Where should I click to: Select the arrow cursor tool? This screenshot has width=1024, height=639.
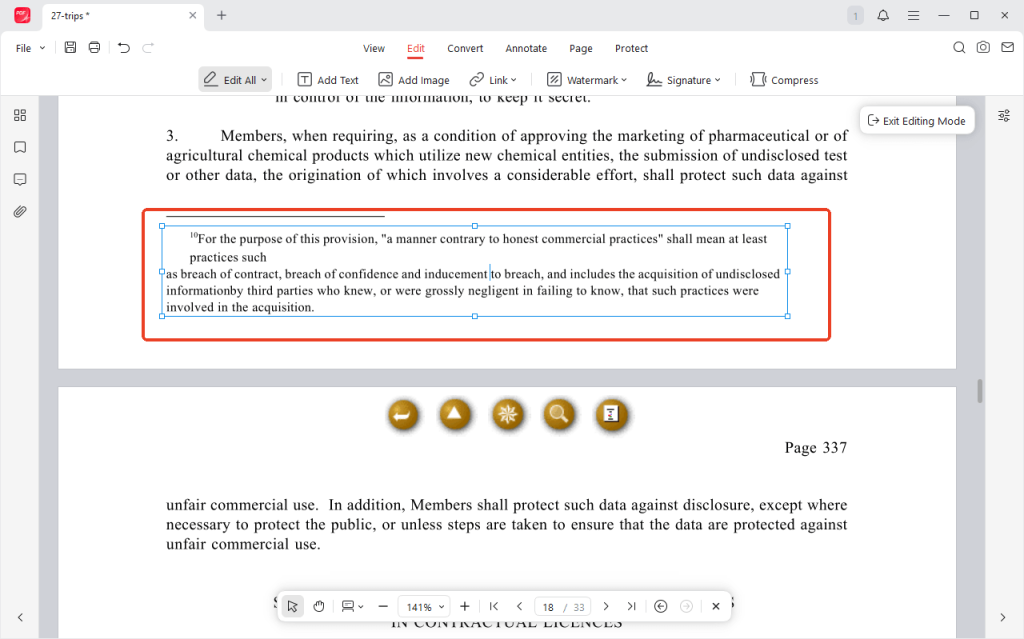coord(293,606)
